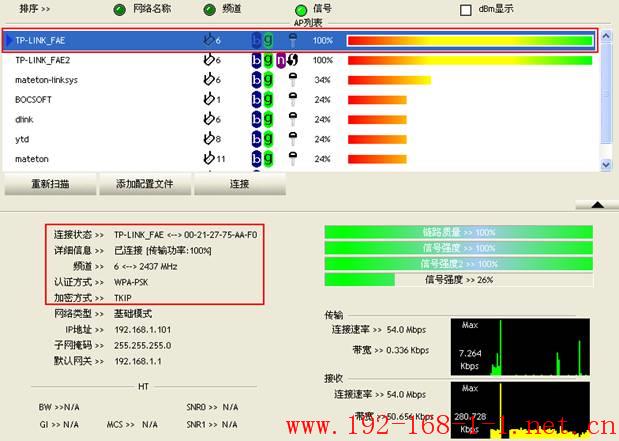Click channel icon on mateton row
Image resolution: width=619 pixels, height=441 pixels.
(209, 158)
